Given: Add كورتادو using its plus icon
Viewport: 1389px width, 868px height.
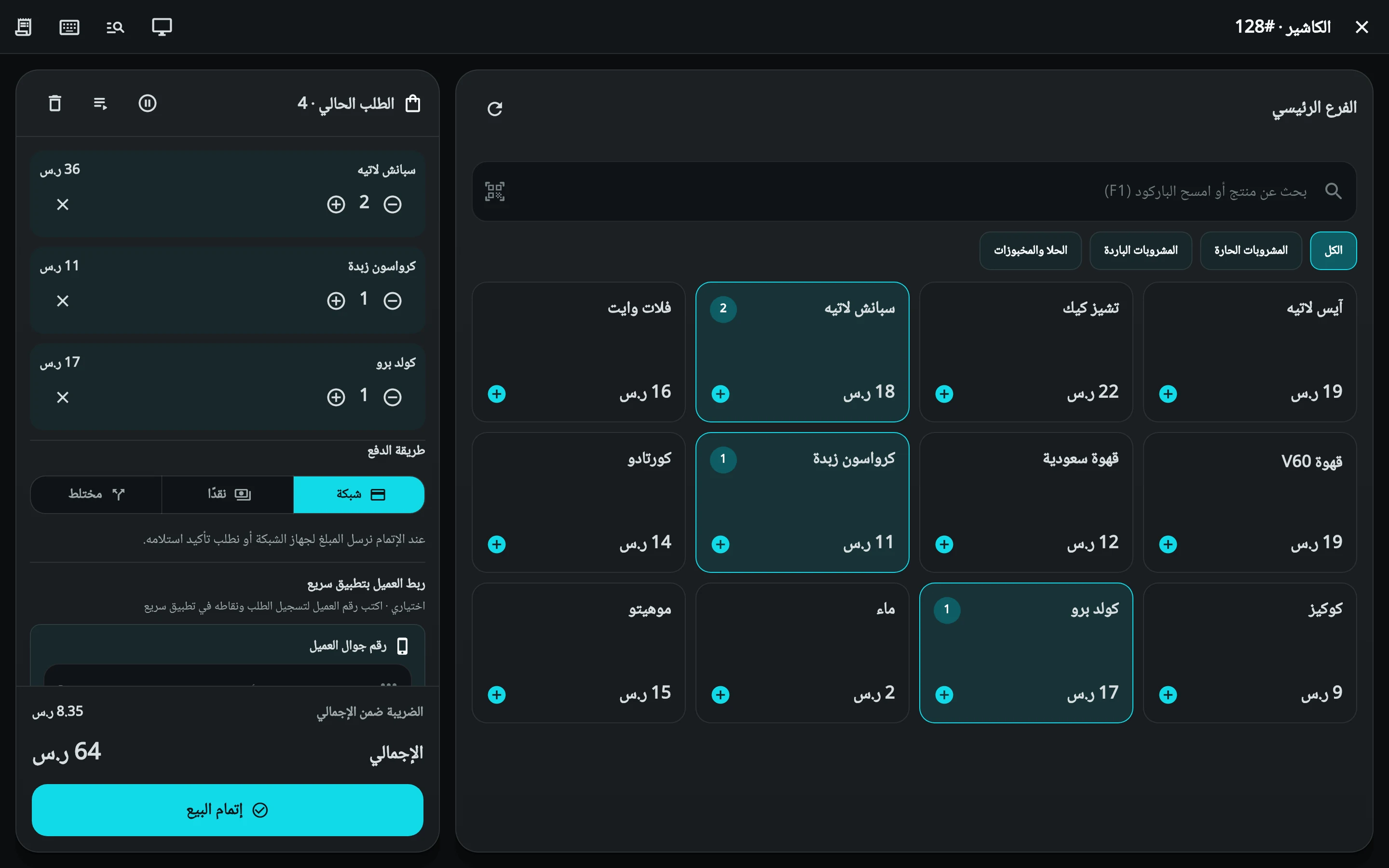Looking at the screenshot, I should [496, 544].
